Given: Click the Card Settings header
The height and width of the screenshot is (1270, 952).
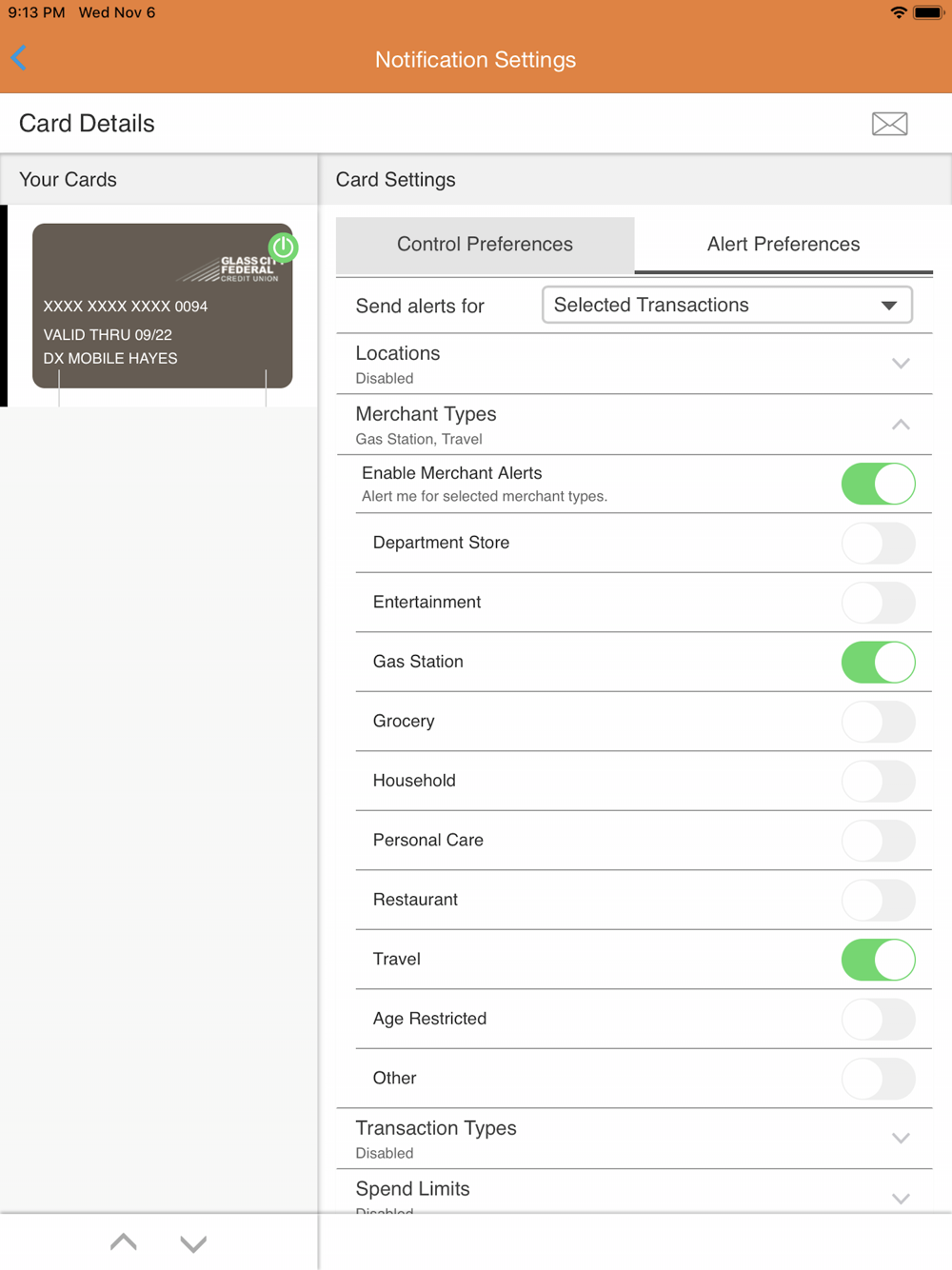Looking at the screenshot, I should tap(396, 180).
